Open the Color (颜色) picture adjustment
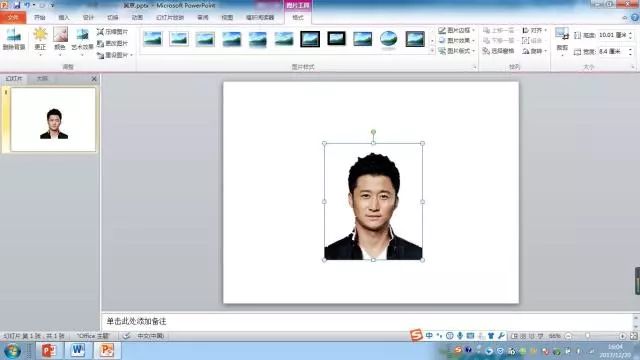Image resolution: width=640 pixels, height=360 pixels. pos(60,39)
